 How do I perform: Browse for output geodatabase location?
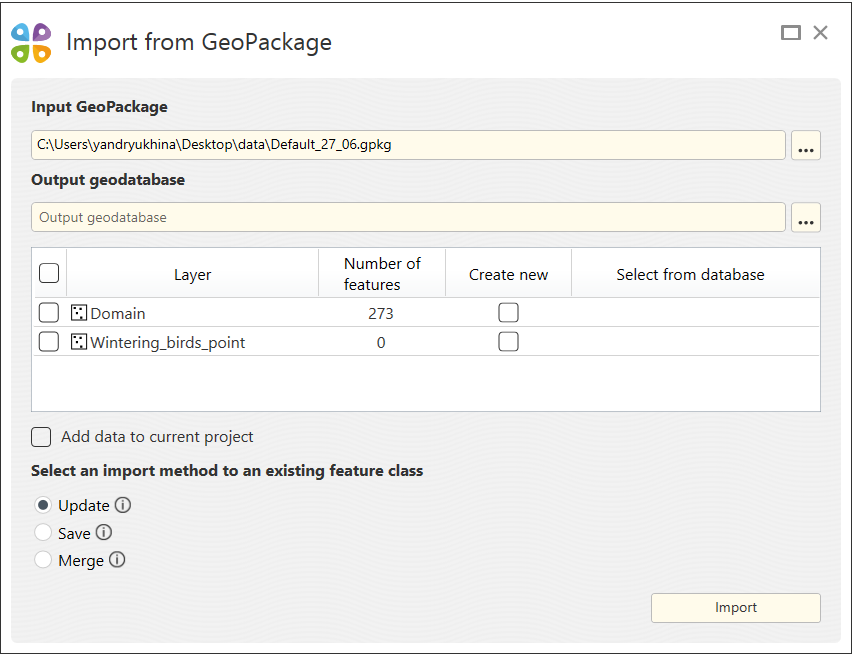click(x=806, y=217)
